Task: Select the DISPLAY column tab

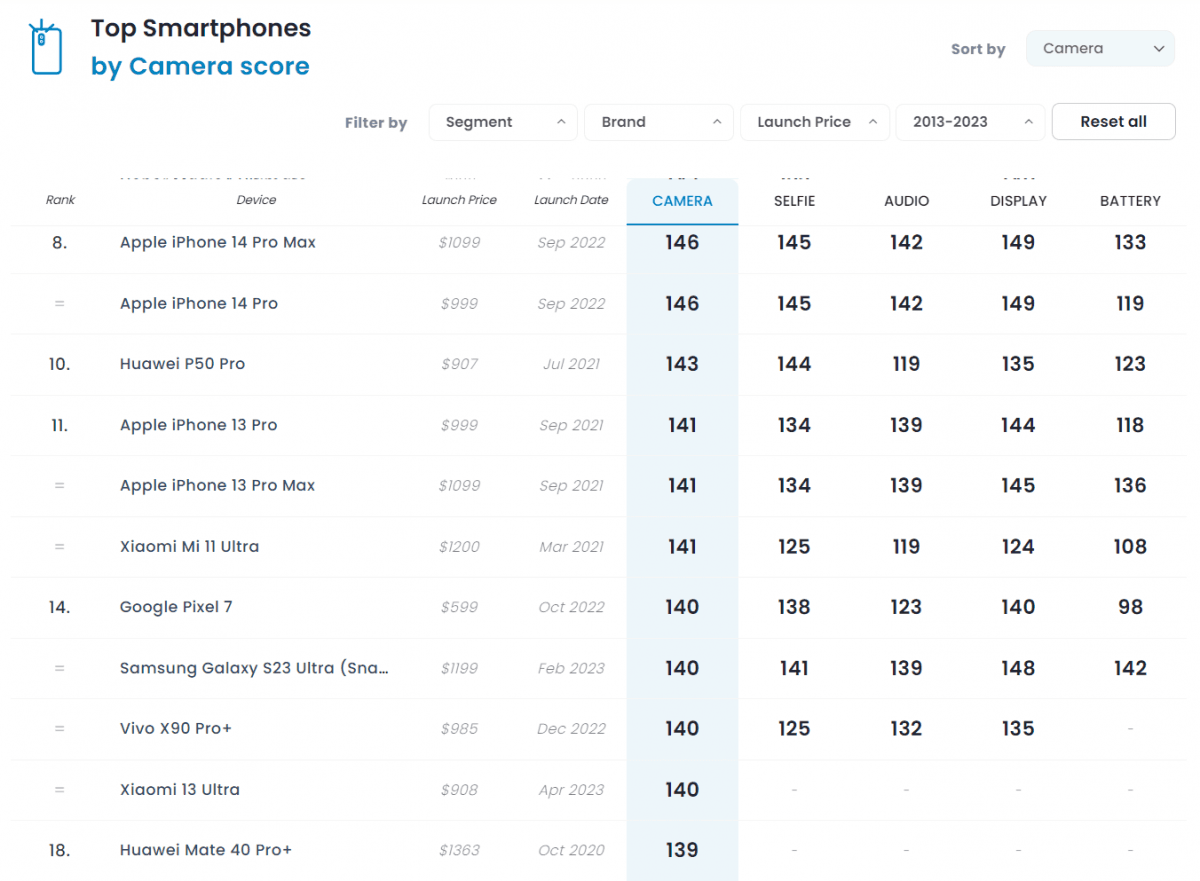Action: 1018,201
